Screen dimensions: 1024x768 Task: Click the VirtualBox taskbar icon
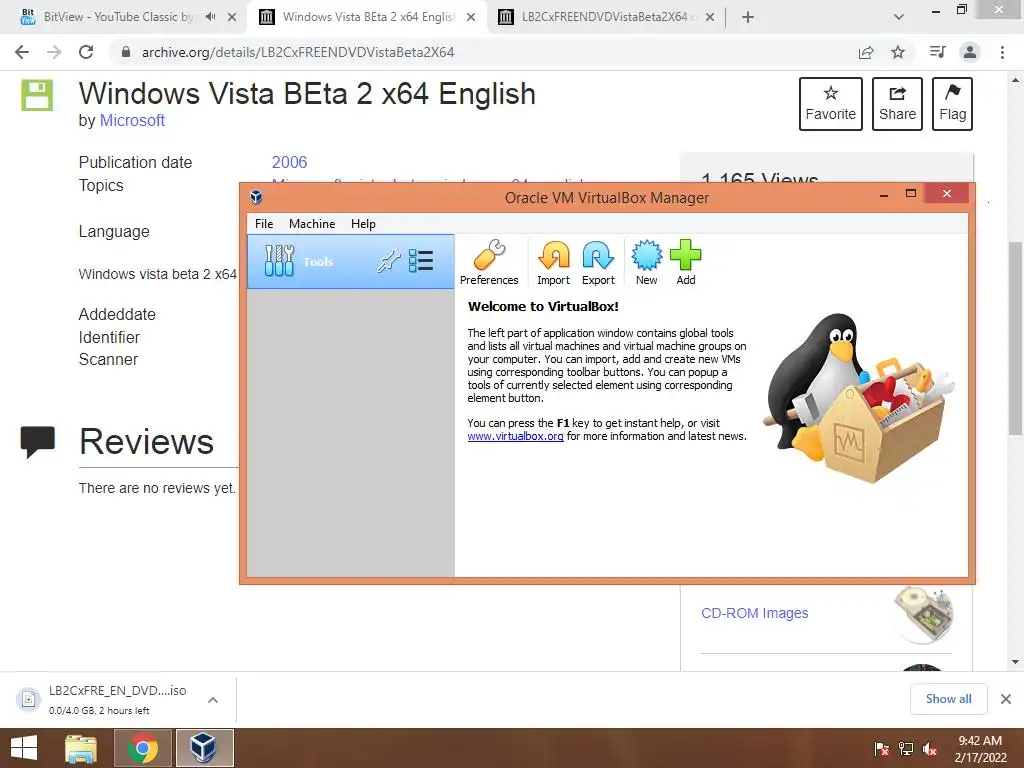tap(204, 748)
